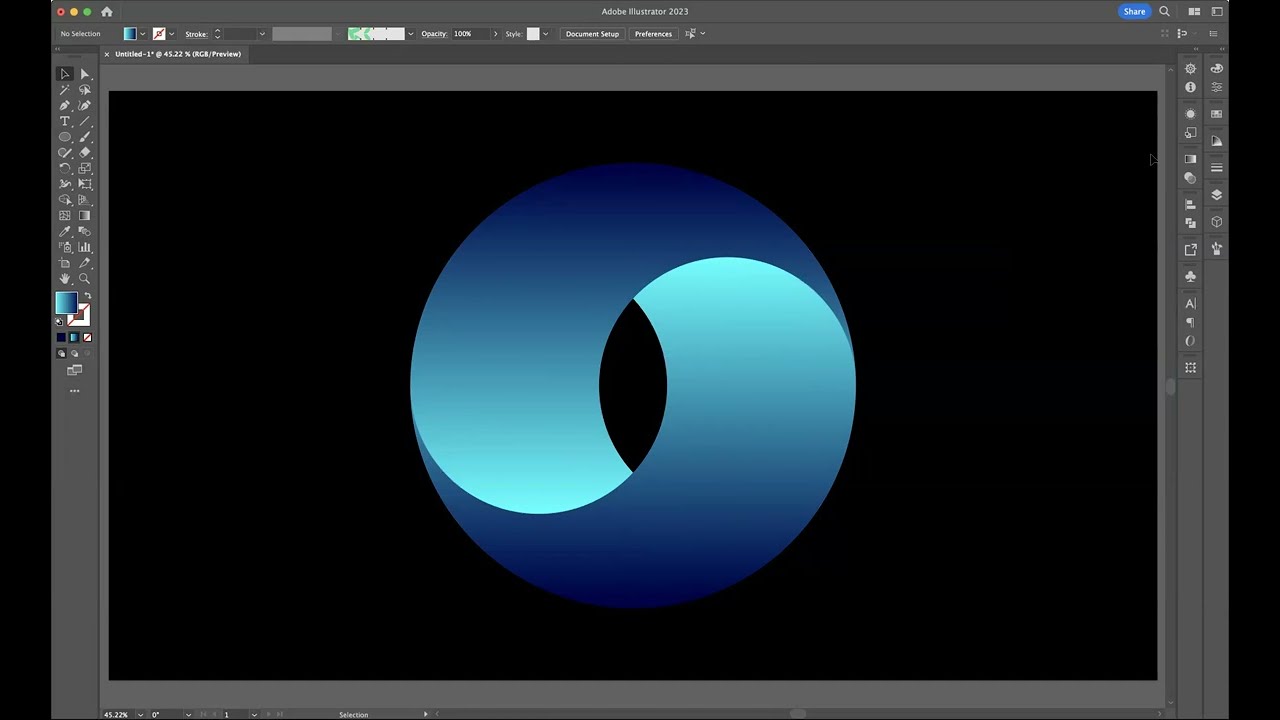Screen dimensions: 1280x720
Task: Switch to the Untitled-1 document tab
Action: pyautogui.click(x=178, y=54)
